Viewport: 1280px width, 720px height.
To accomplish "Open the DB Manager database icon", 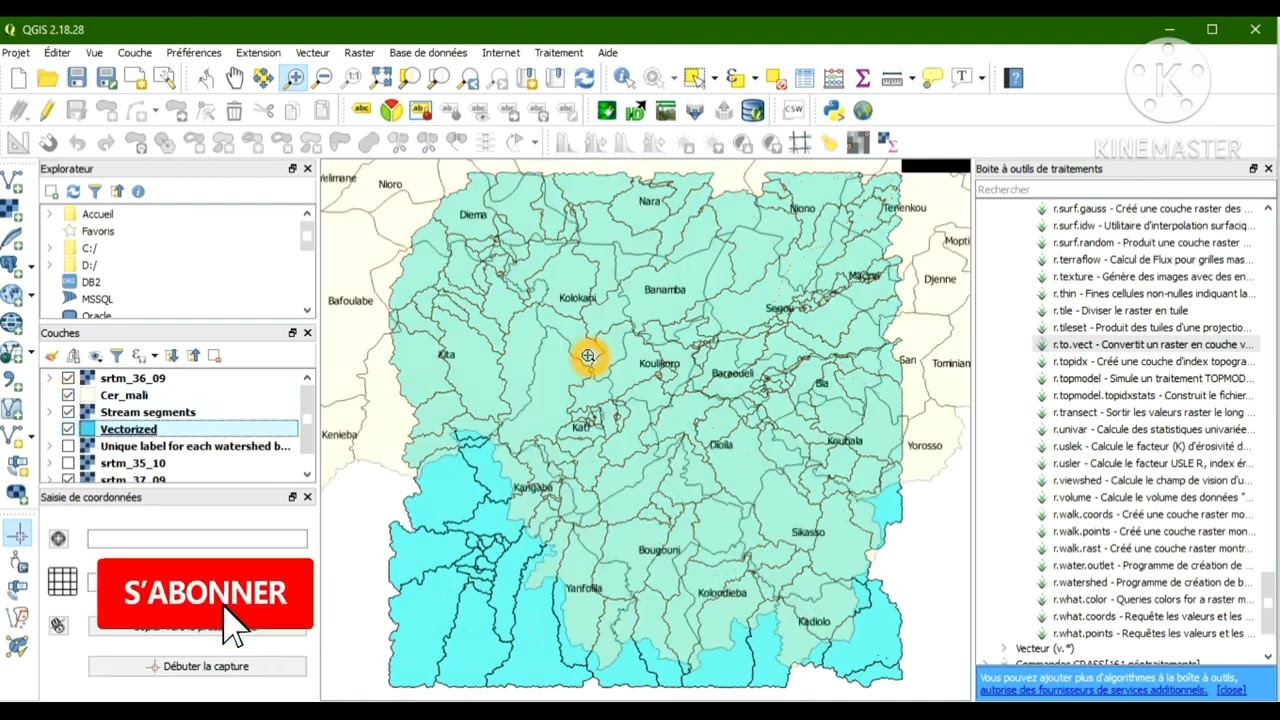I will 753,111.
